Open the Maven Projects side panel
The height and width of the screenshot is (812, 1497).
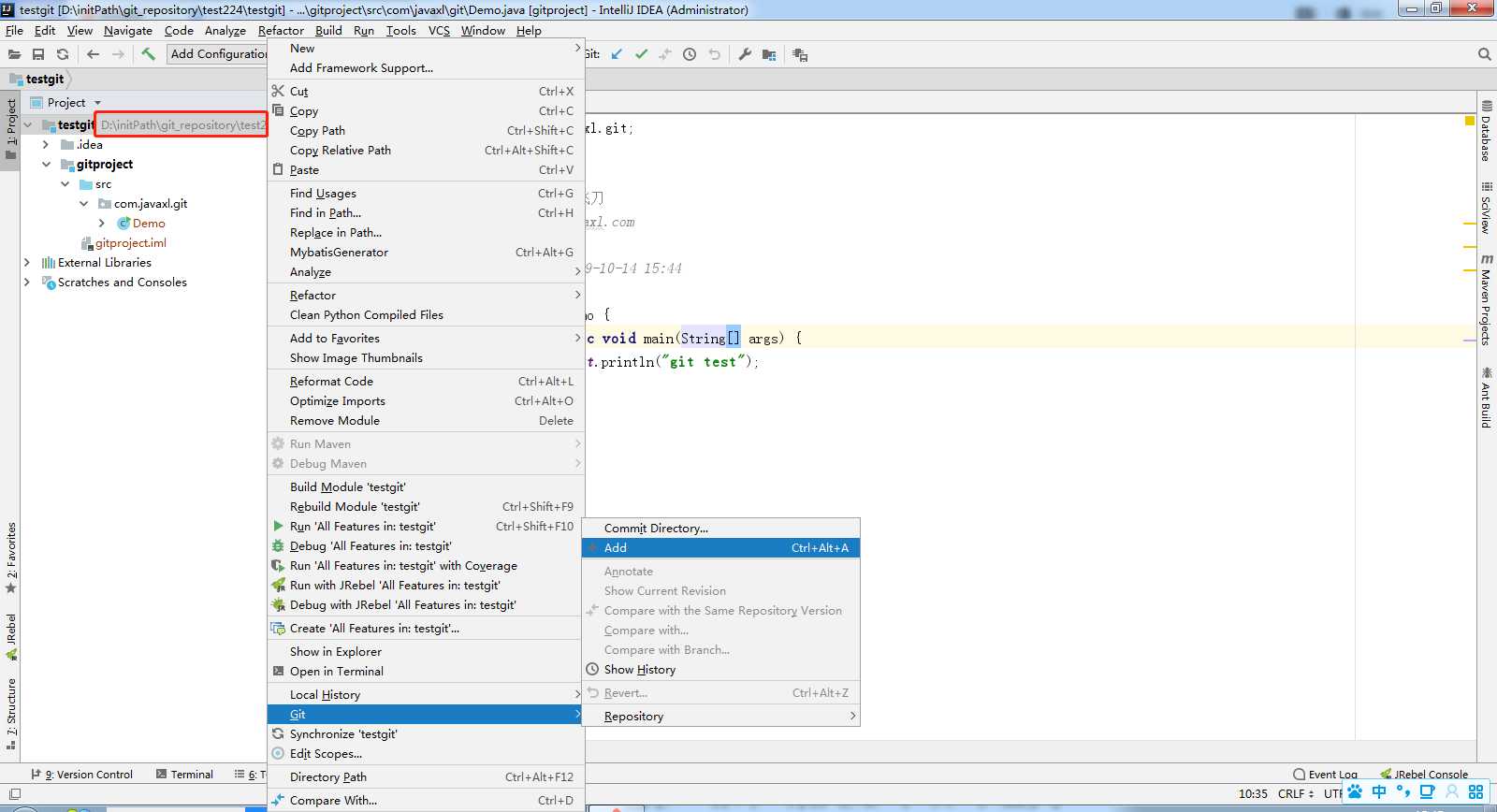coord(1486,299)
